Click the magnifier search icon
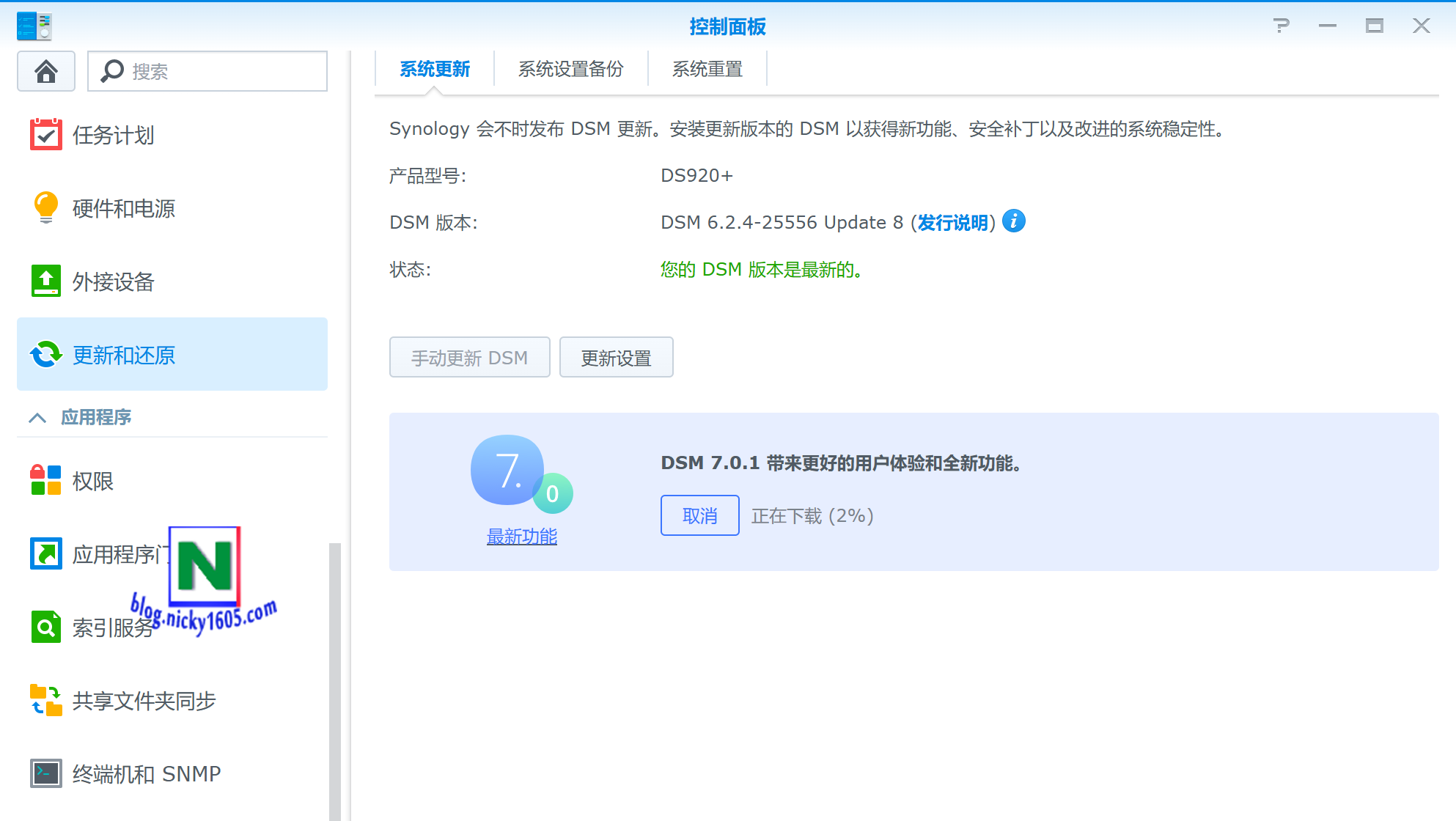This screenshot has width=1456, height=821. pos(112,71)
